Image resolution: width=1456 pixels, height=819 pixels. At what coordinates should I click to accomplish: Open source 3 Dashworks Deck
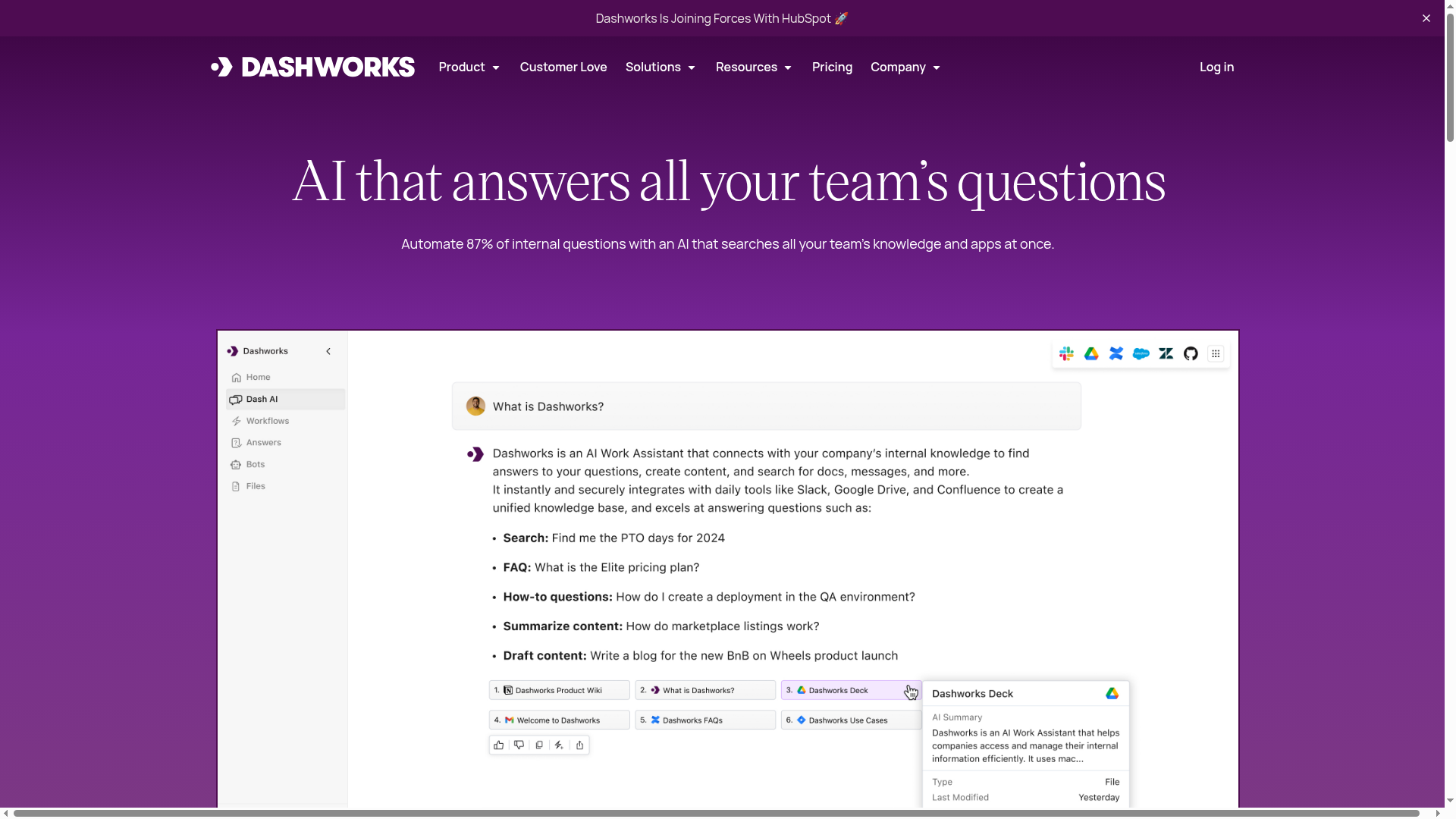tap(851, 690)
